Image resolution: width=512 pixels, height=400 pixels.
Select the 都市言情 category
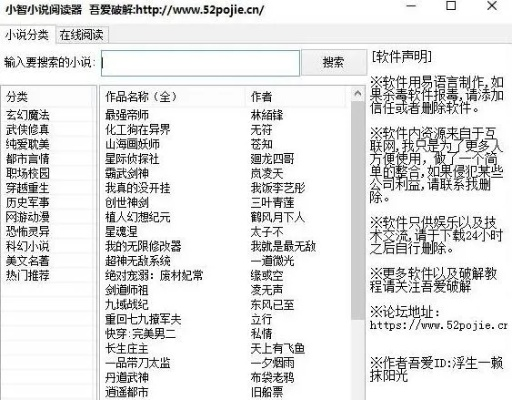(28, 159)
